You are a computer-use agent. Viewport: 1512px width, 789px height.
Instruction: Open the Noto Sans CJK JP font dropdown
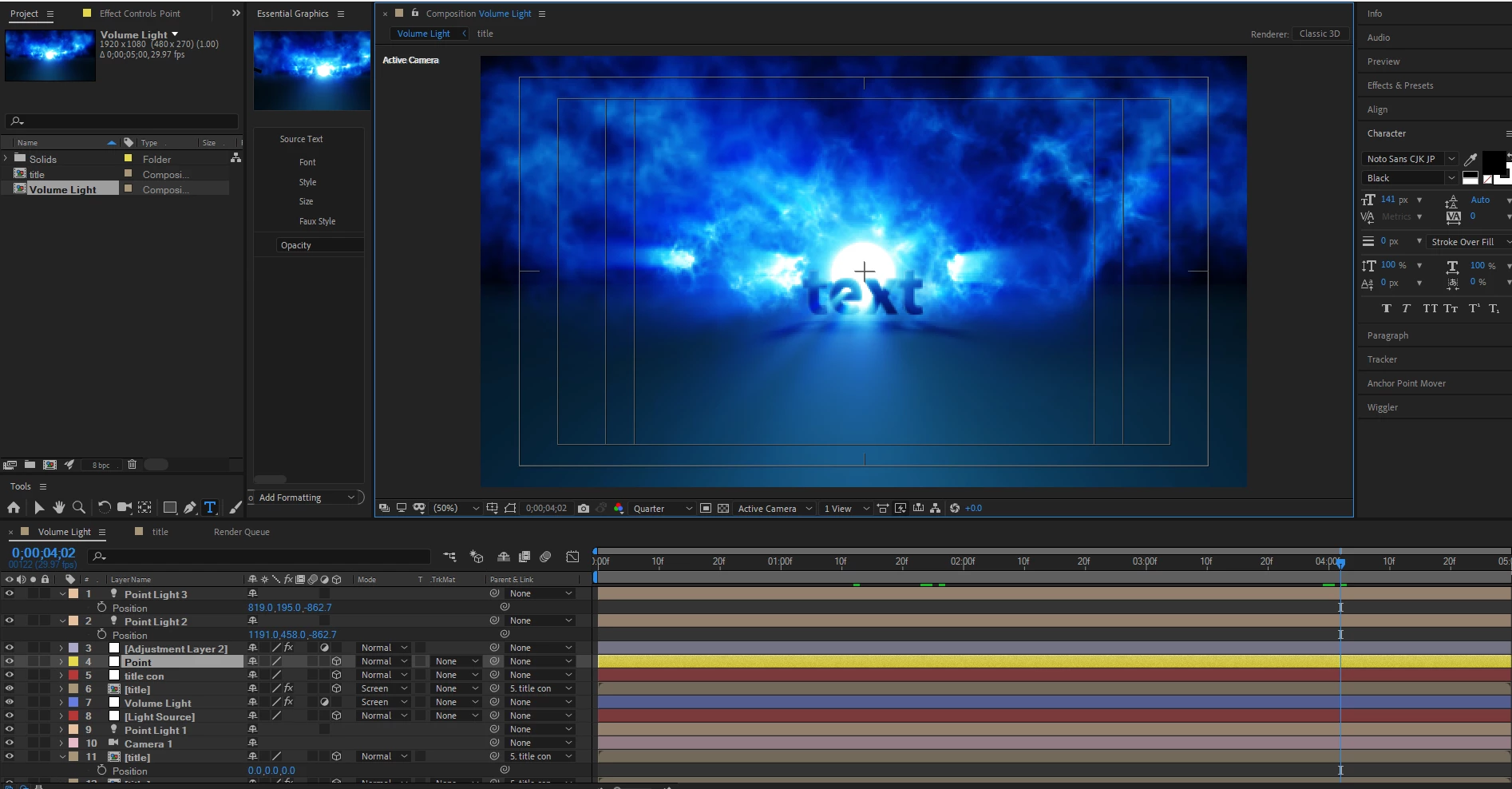[1410, 159]
